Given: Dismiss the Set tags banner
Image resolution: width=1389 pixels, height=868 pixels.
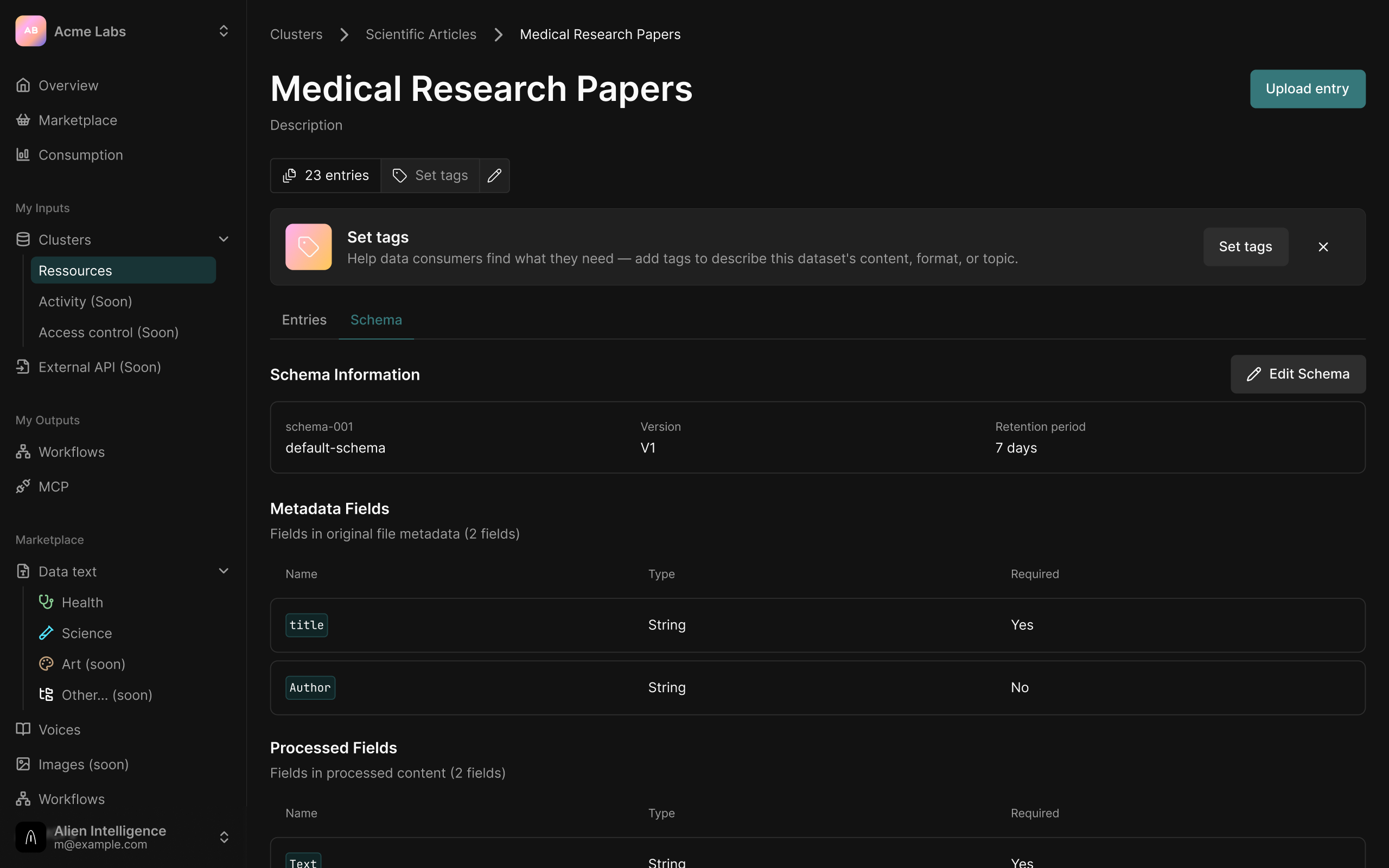Looking at the screenshot, I should [1323, 247].
